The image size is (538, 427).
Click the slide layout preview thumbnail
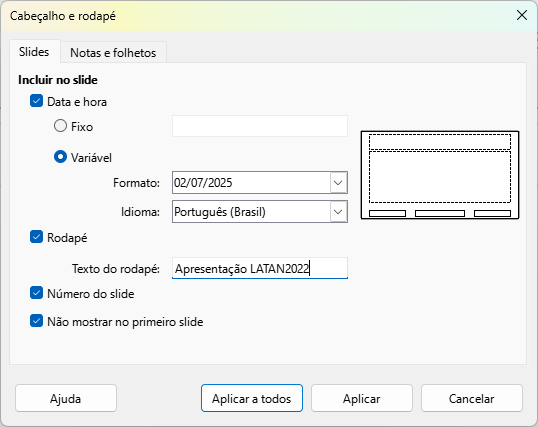pos(440,175)
